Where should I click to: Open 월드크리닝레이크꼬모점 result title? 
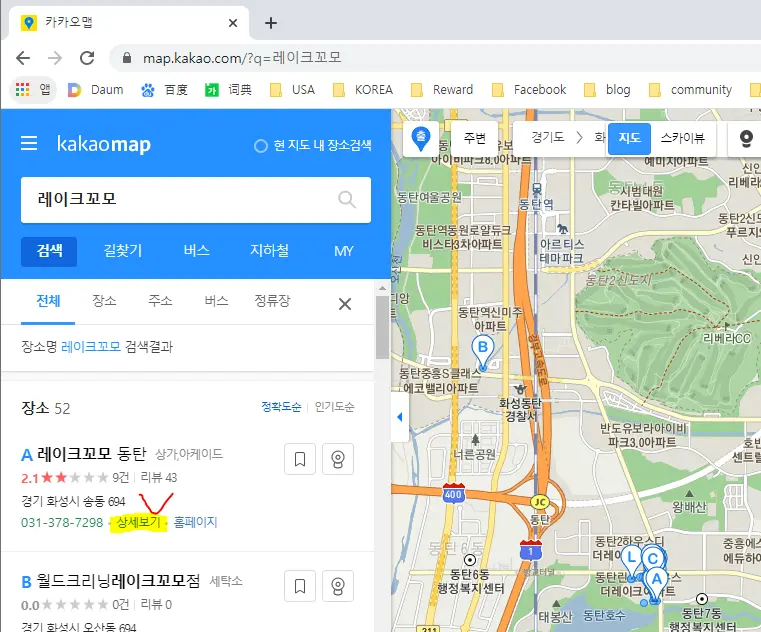coord(118,581)
